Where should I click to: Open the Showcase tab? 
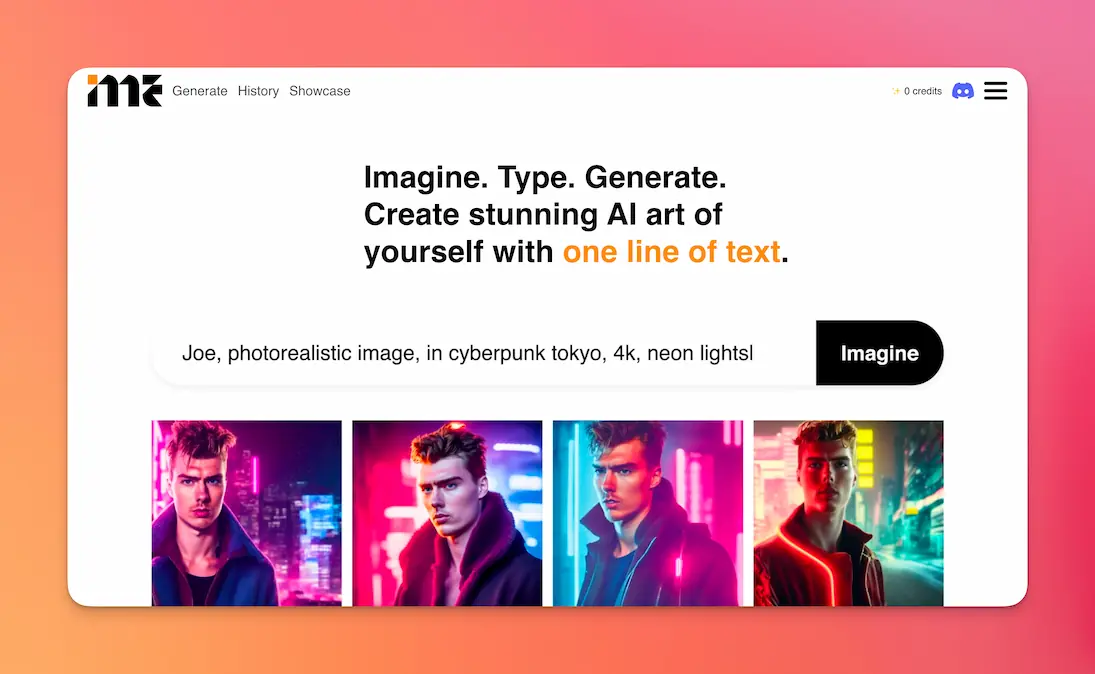(320, 91)
